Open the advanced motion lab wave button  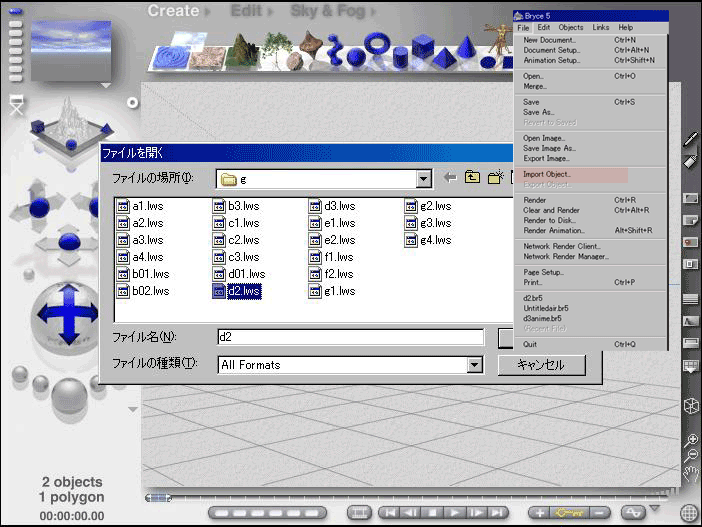[633, 513]
